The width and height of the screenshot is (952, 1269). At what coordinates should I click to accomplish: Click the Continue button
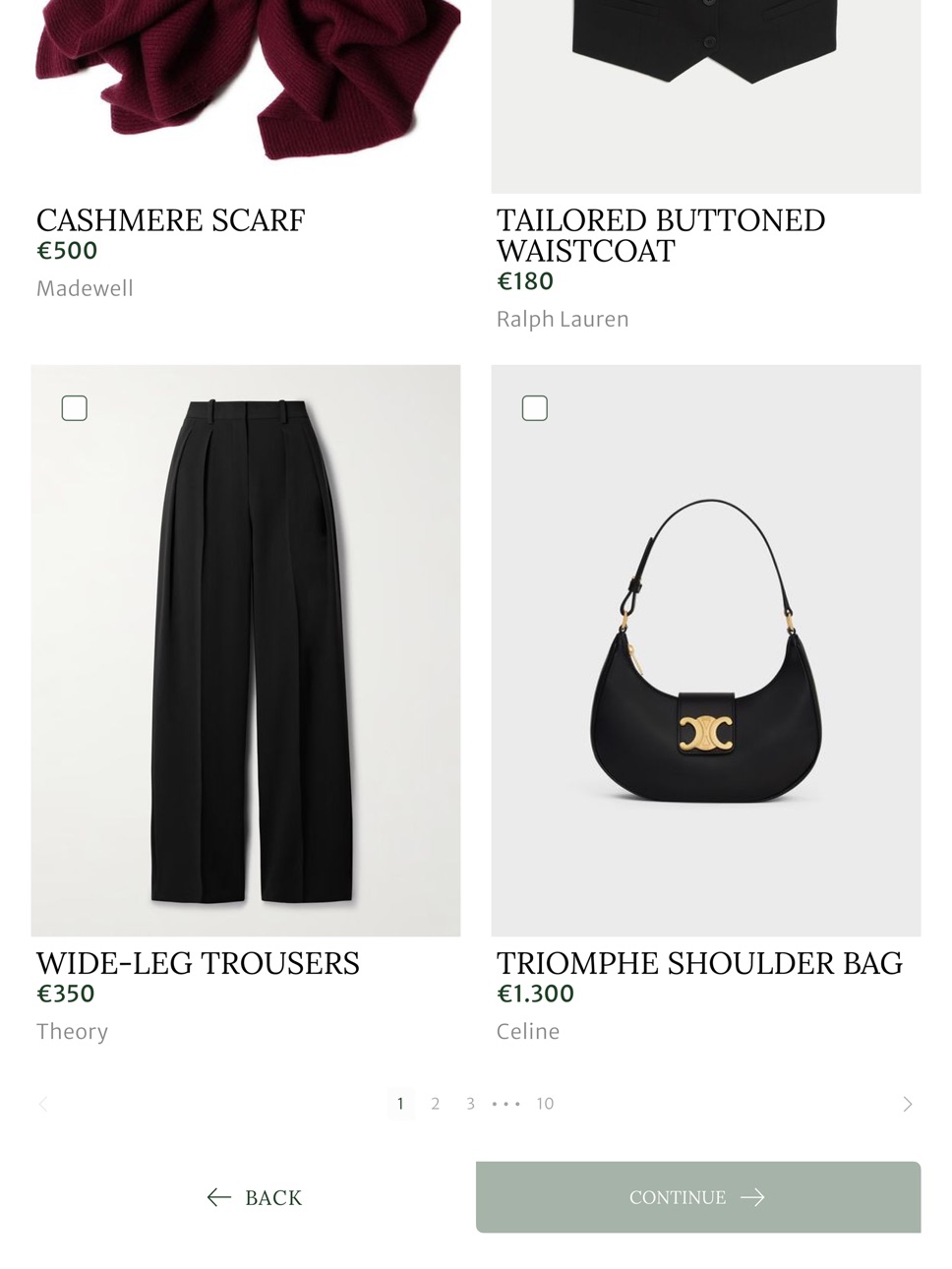pyautogui.click(x=698, y=1197)
